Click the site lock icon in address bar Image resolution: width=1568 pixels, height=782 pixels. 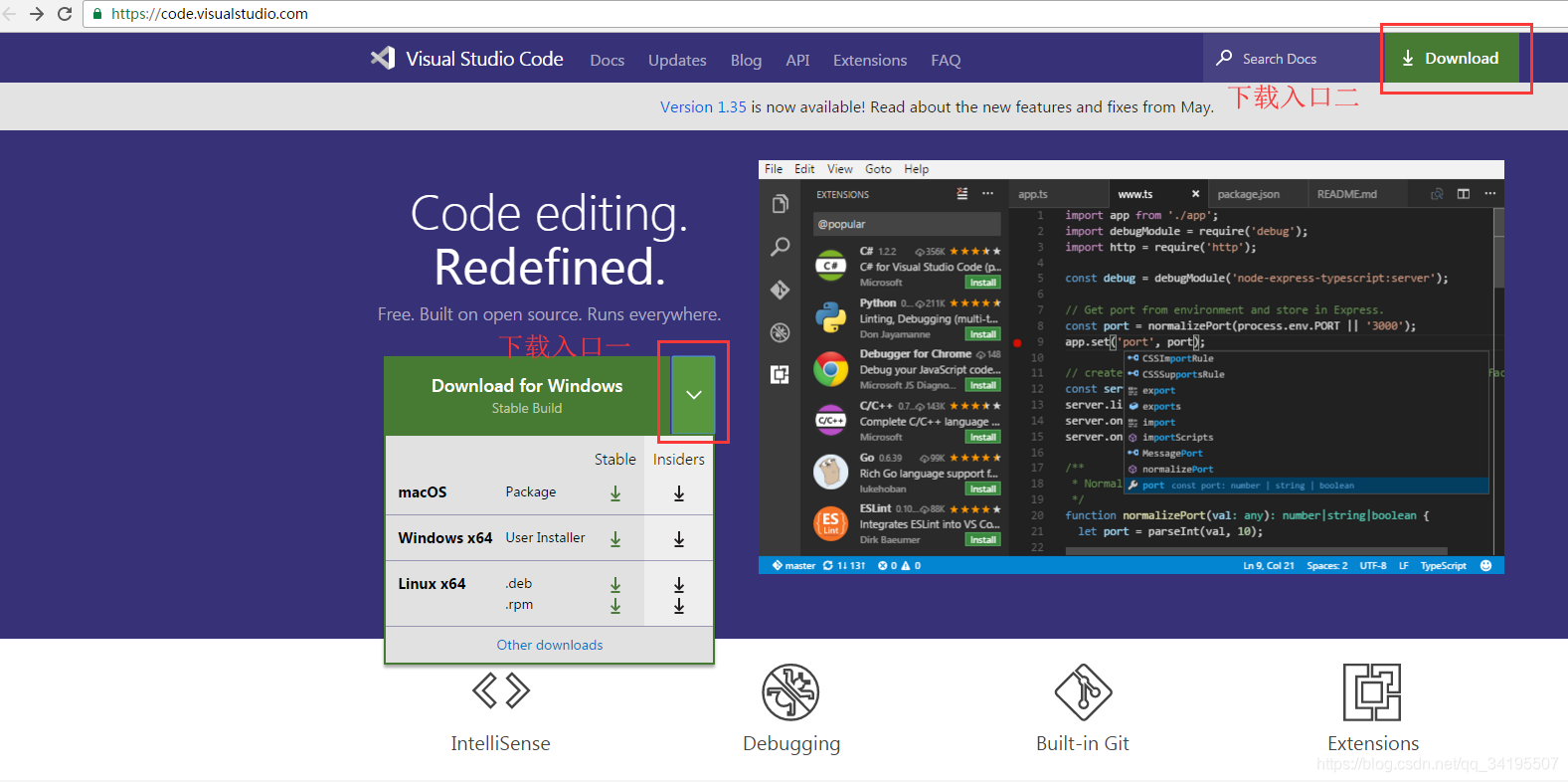point(97,14)
